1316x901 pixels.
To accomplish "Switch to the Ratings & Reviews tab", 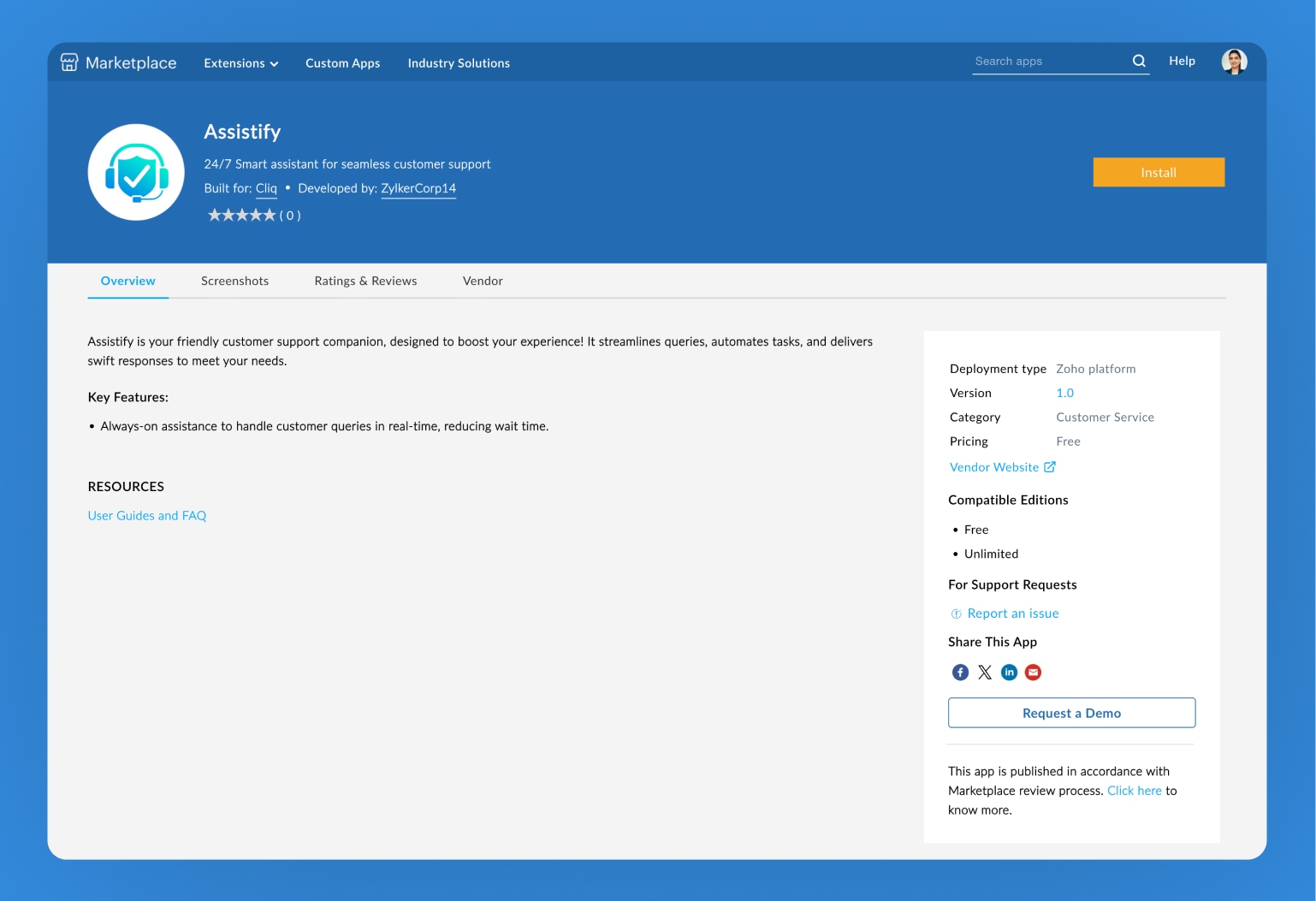I will click(365, 281).
